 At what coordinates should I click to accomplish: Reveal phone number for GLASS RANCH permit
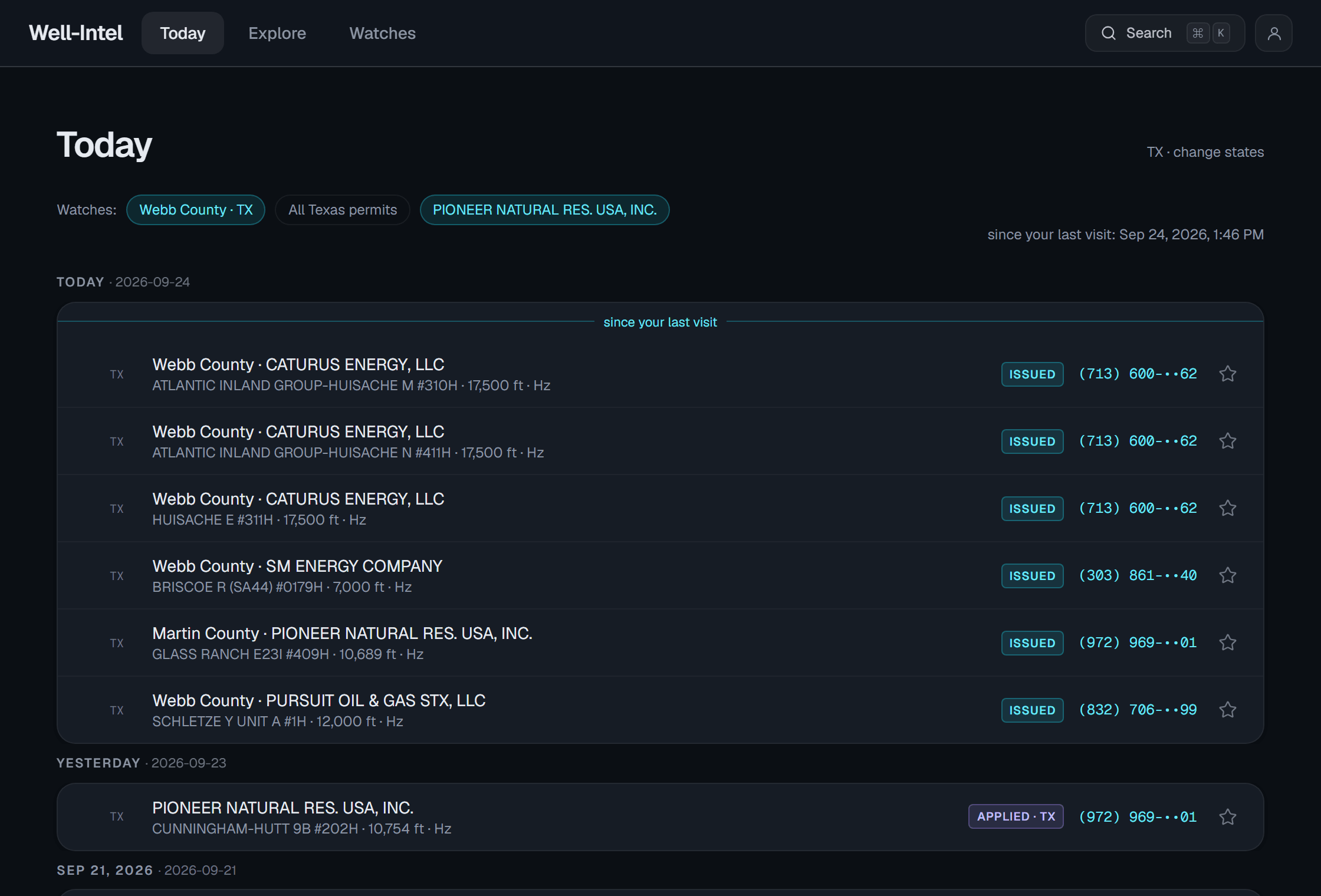(x=1138, y=643)
